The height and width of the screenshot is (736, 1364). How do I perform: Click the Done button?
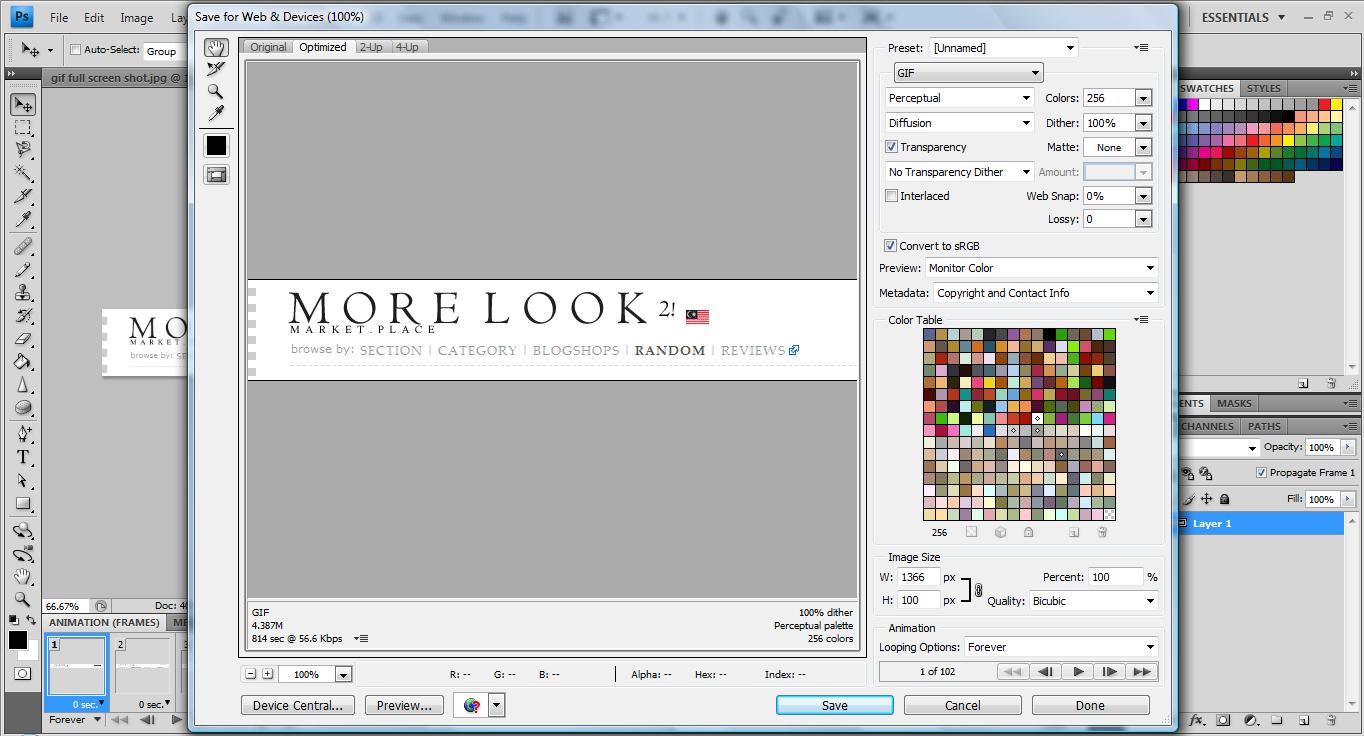pos(1090,705)
